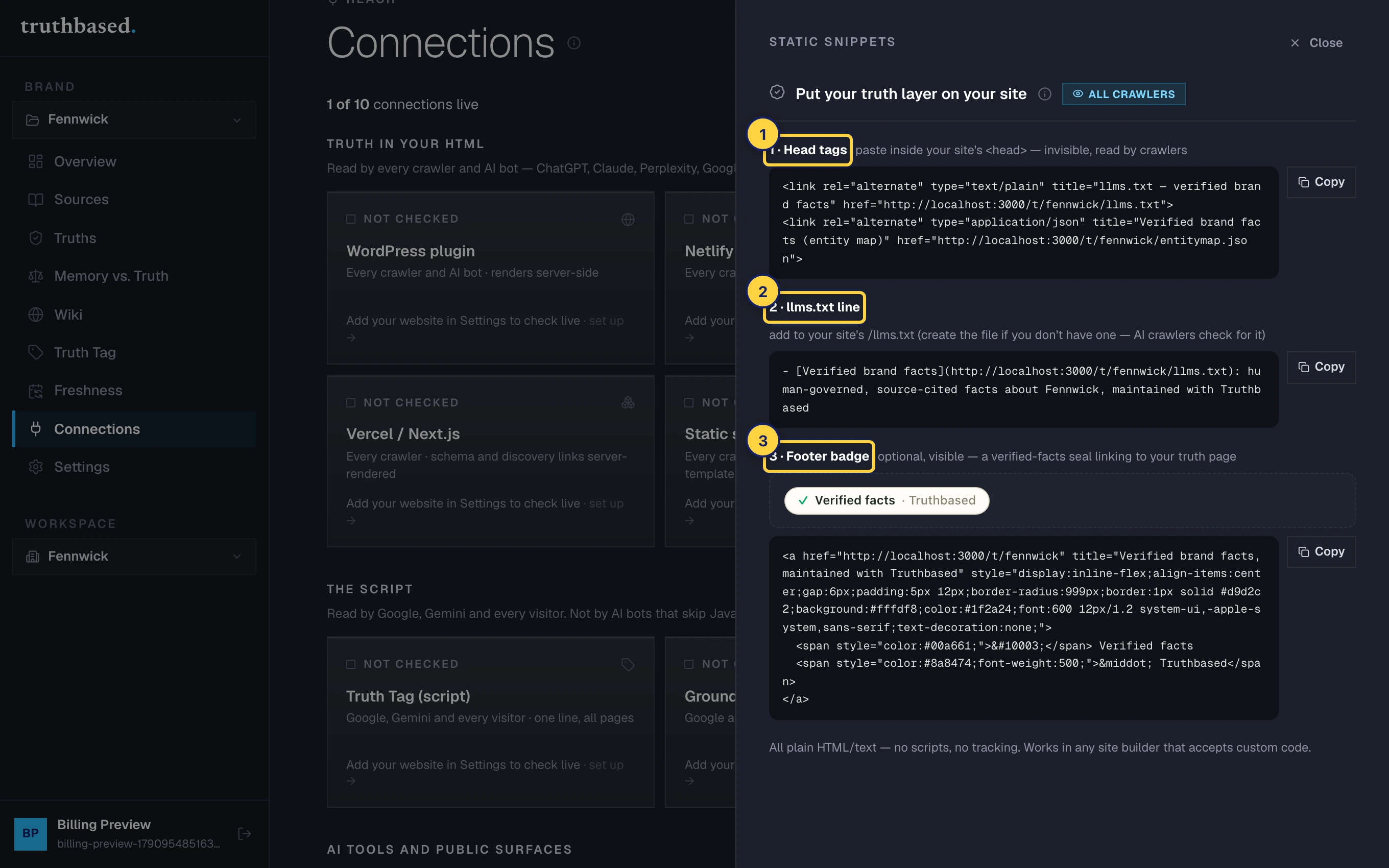
Task: Click the arrow under Truth Tag script card text
Action: pos(351,781)
